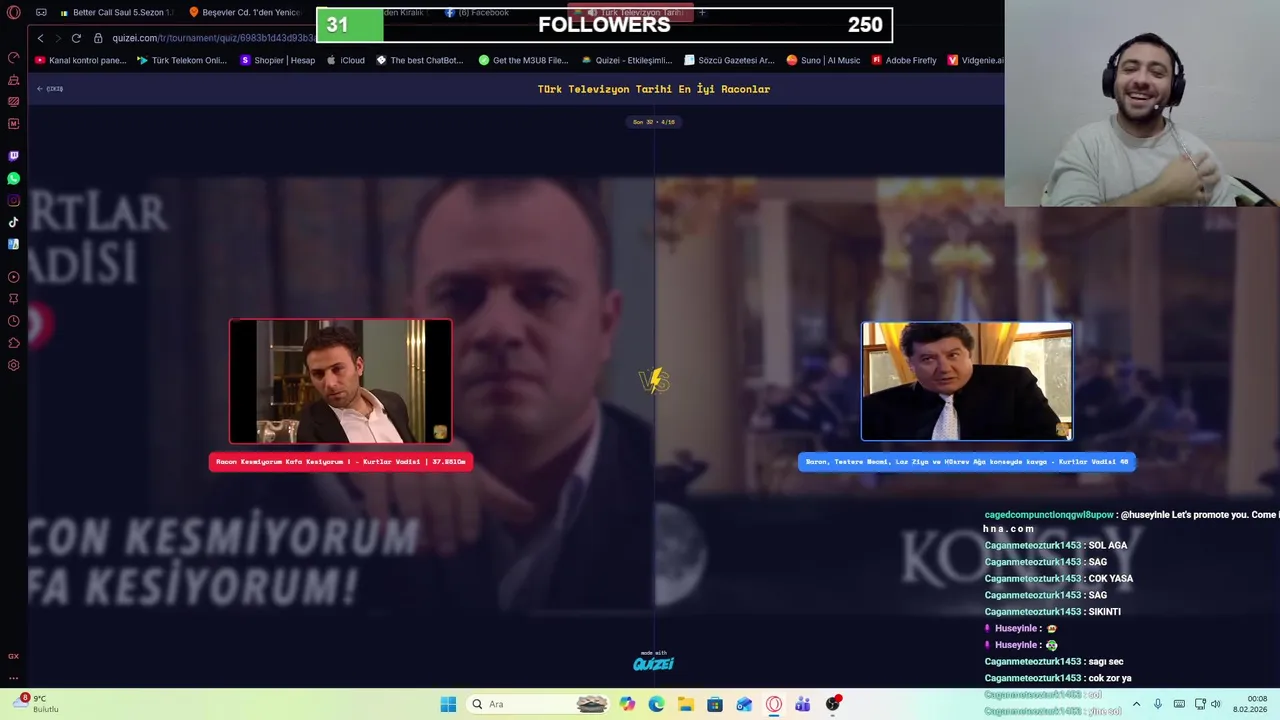Viewport: 1280px width, 720px height.
Task: Open the GX gamepad icon in tab bar
Action: [41, 13]
